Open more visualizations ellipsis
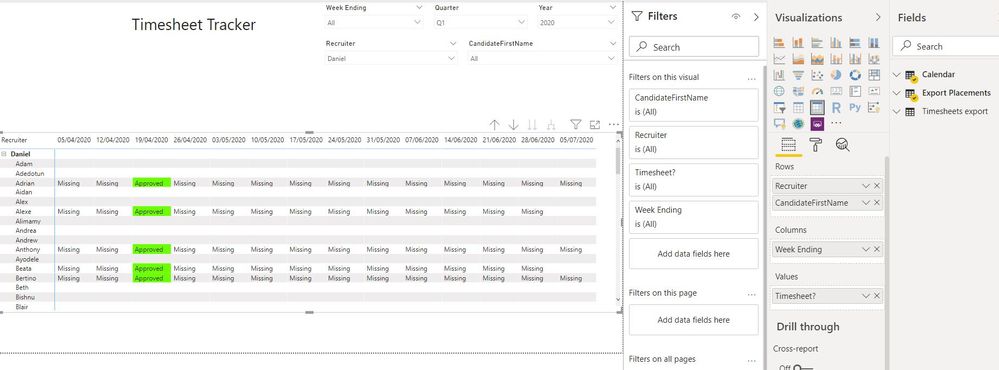The width and height of the screenshot is (999, 370). [x=836, y=123]
